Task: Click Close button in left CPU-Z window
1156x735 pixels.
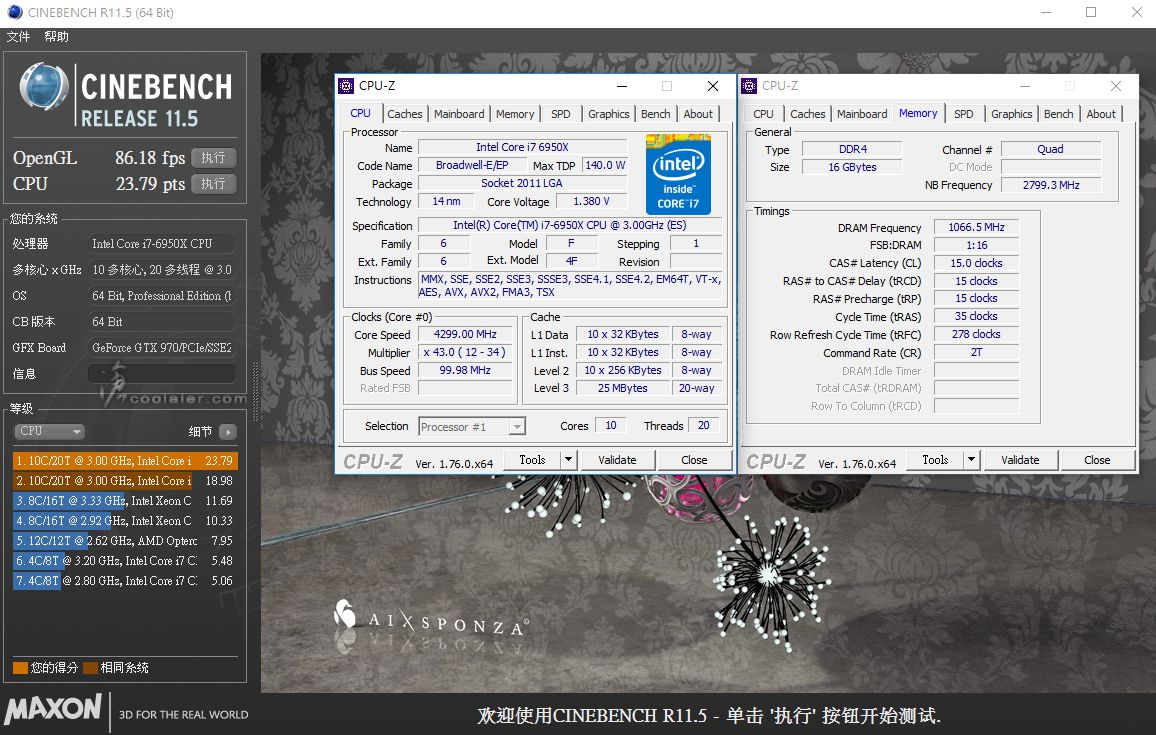Action: pos(694,460)
